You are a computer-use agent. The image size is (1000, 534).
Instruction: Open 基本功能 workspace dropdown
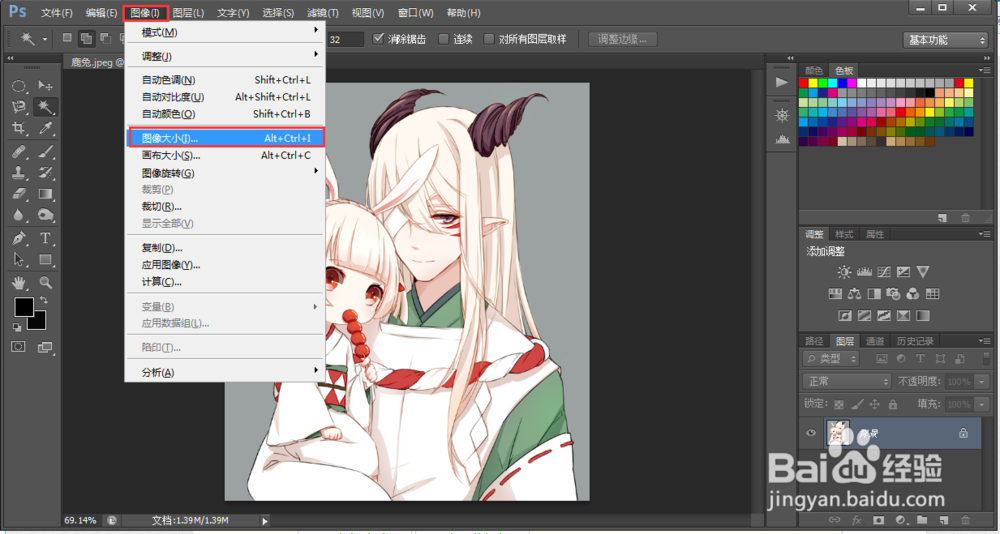[x=946, y=40]
